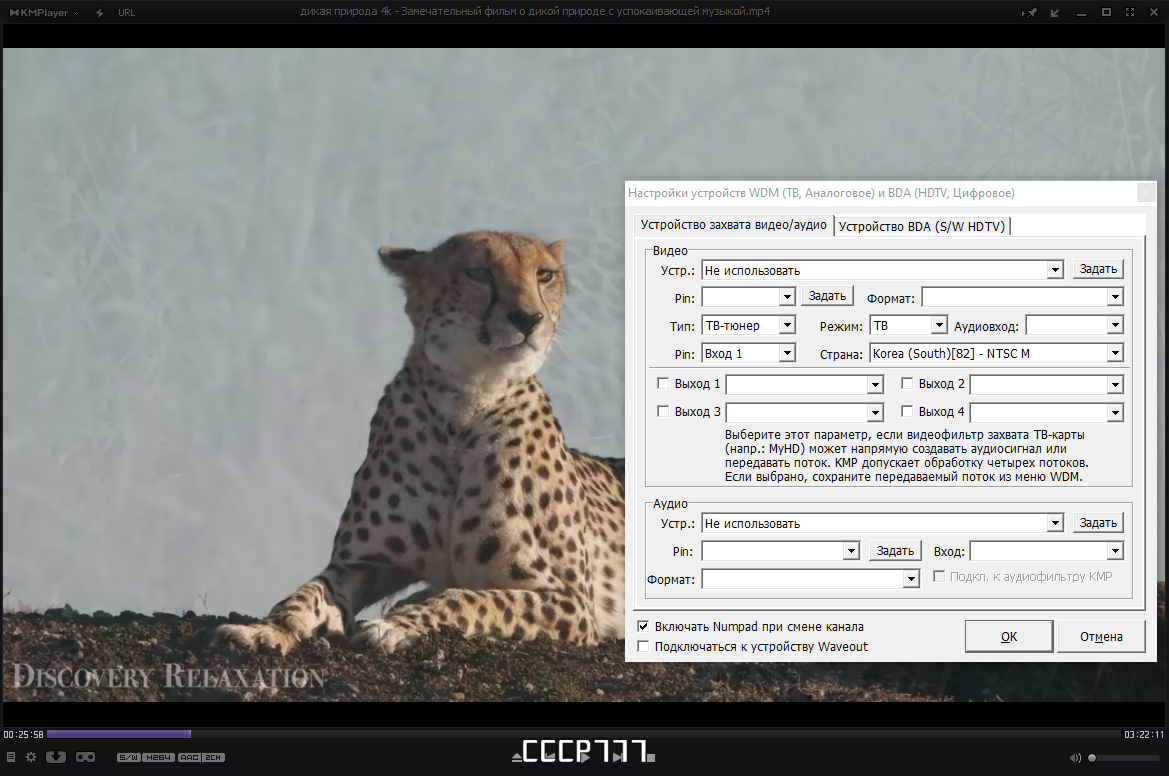Image resolution: width=1169 pixels, height=776 pixels.
Task: Click the VR goggles icon
Action: [x=86, y=757]
